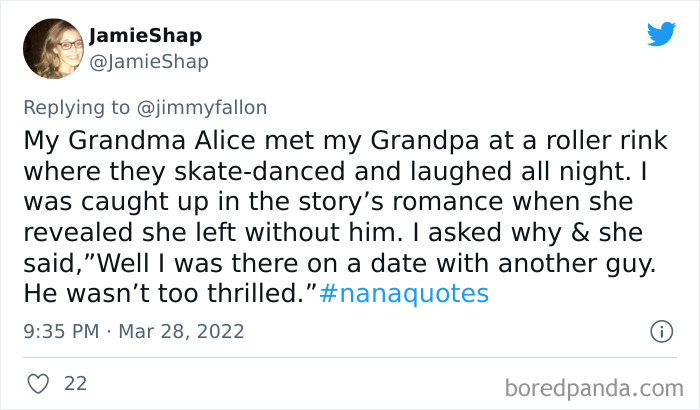
Task: Click the Twitter bird logo
Action: tap(661, 34)
